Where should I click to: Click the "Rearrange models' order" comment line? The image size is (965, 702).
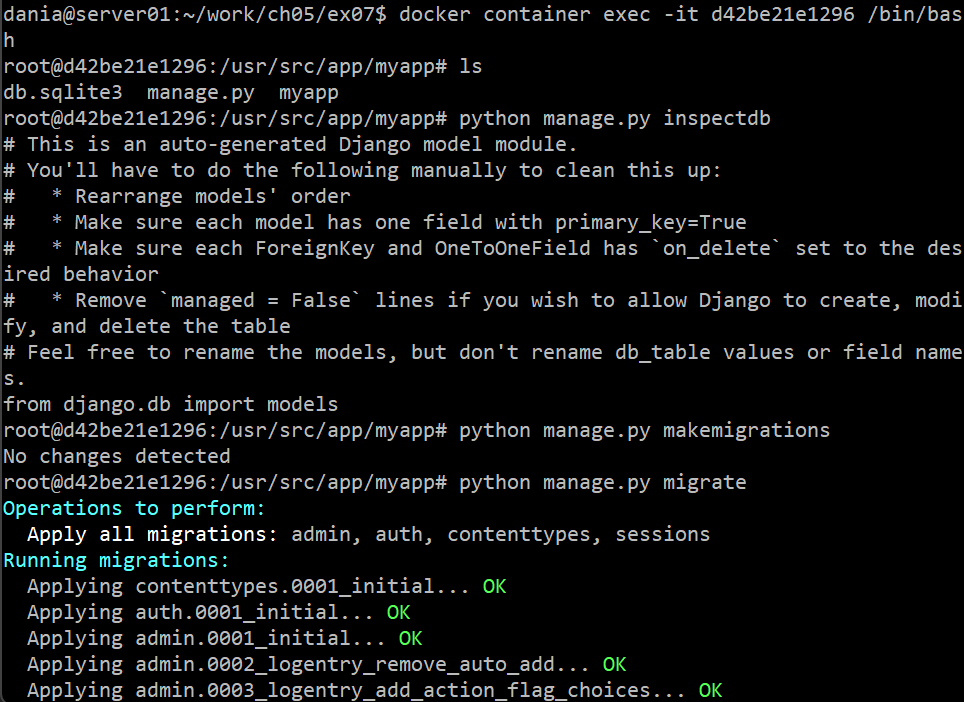[212, 197]
